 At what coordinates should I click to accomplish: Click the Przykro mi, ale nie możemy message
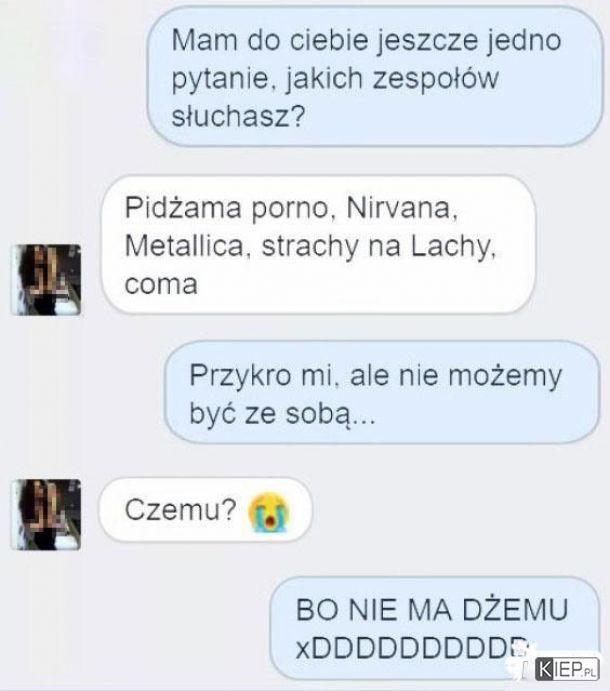382,393
